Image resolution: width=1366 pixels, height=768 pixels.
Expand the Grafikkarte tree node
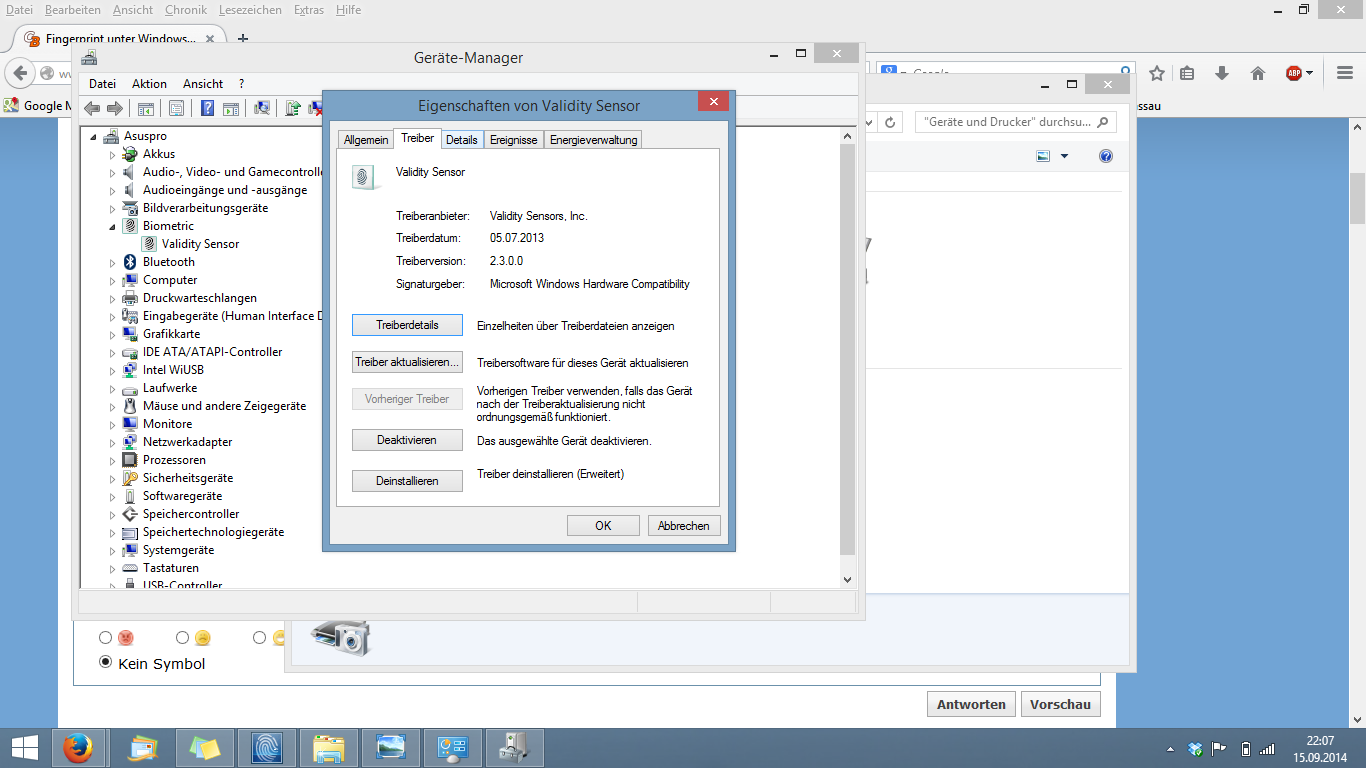pyautogui.click(x=113, y=334)
